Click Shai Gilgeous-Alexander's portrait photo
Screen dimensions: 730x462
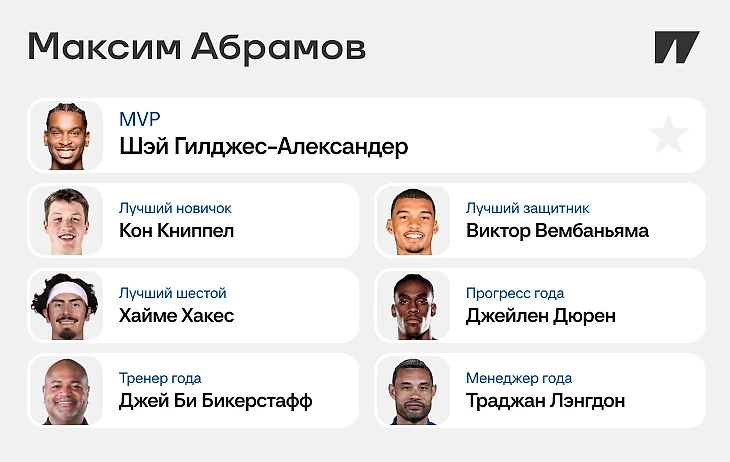coord(67,136)
